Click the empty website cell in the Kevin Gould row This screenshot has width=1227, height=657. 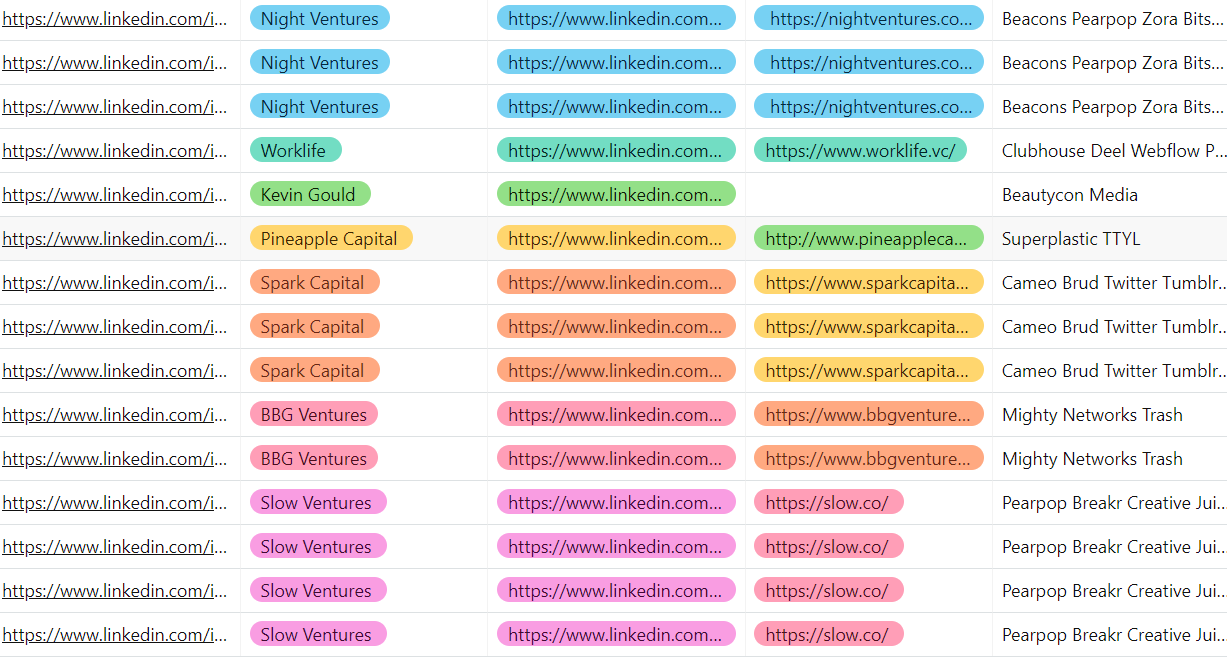pyautogui.click(x=869, y=195)
